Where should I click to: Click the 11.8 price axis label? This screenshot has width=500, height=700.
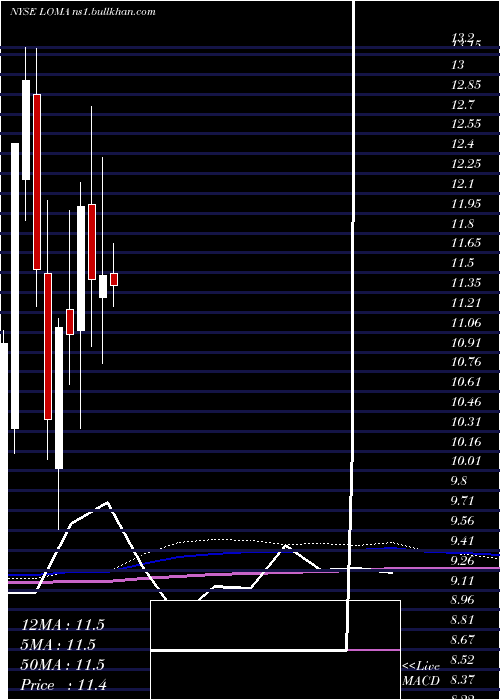coord(463,223)
